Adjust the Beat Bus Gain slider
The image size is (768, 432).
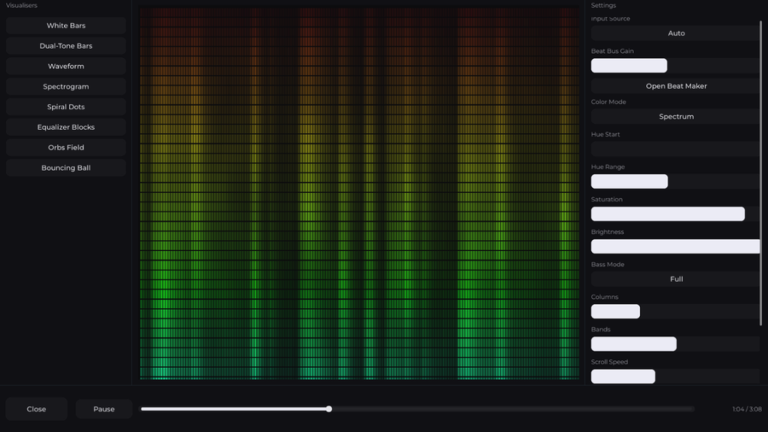(x=675, y=66)
